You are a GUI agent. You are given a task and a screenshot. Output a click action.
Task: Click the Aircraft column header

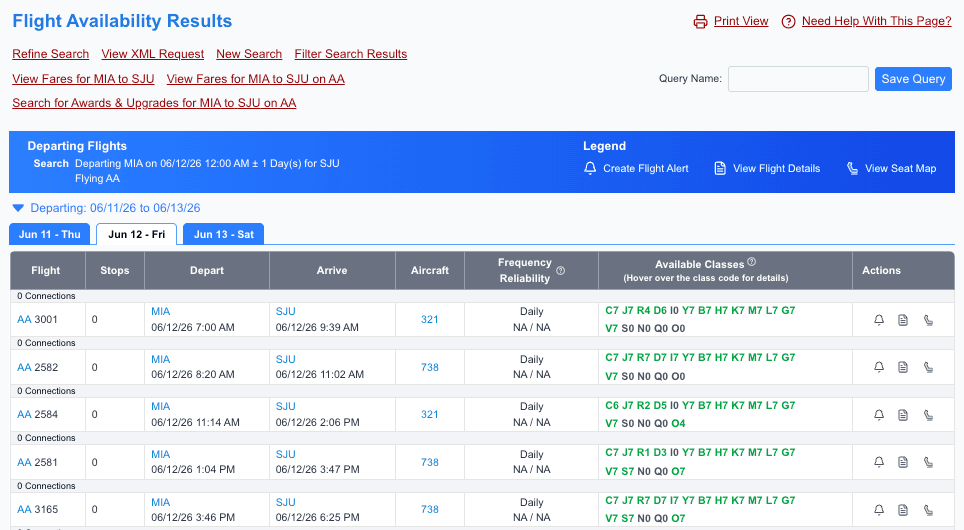(x=430, y=271)
